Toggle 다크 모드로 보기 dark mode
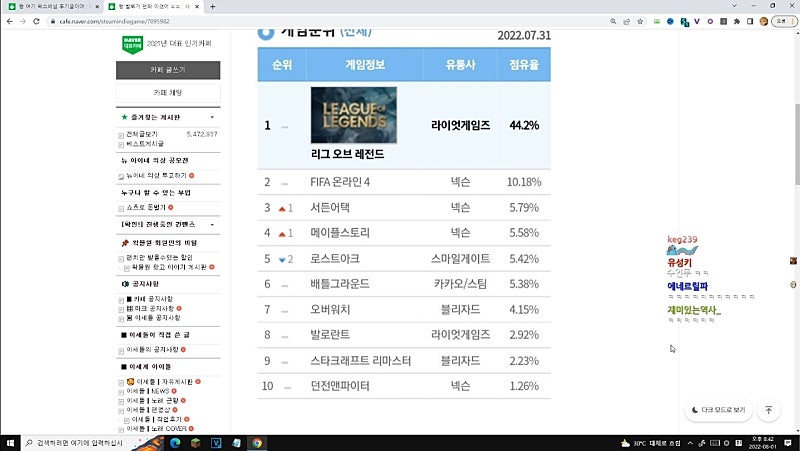The width and height of the screenshot is (800, 451). (x=718, y=410)
